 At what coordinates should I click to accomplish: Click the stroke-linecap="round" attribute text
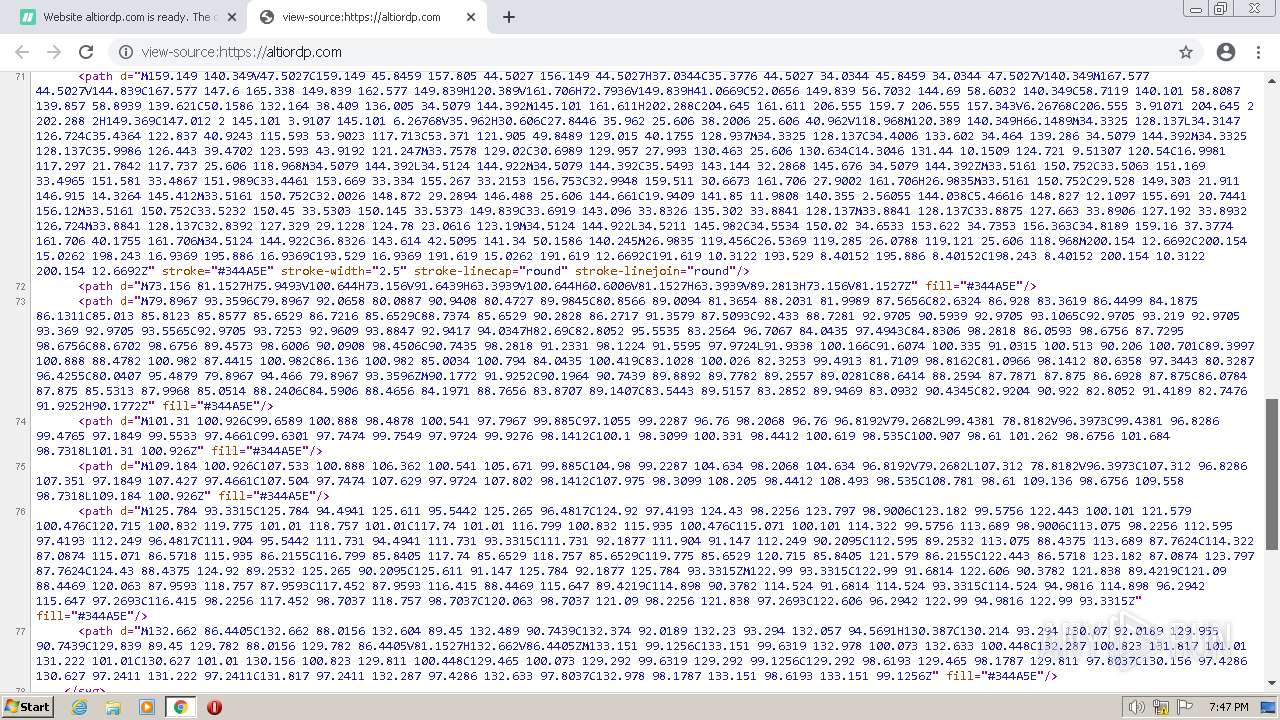(x=490, y=271)
